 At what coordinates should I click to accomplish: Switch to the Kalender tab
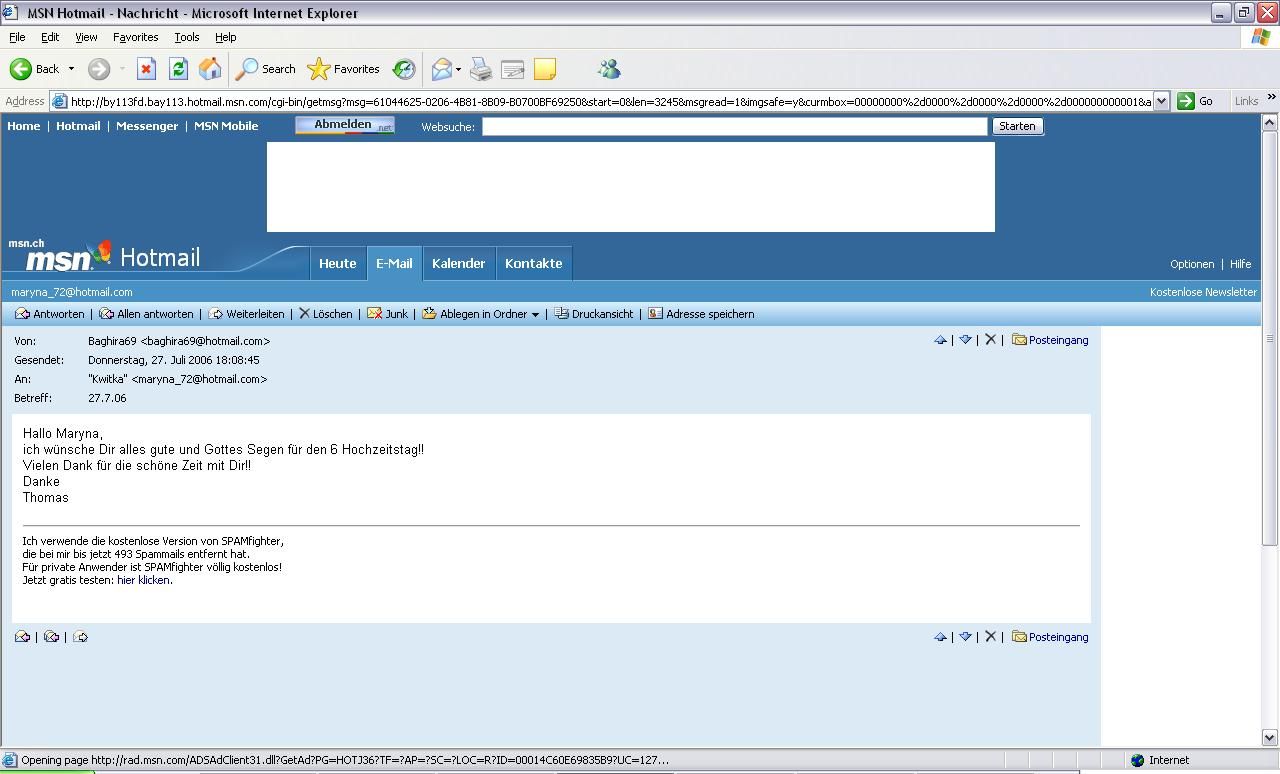click(458, 264)
